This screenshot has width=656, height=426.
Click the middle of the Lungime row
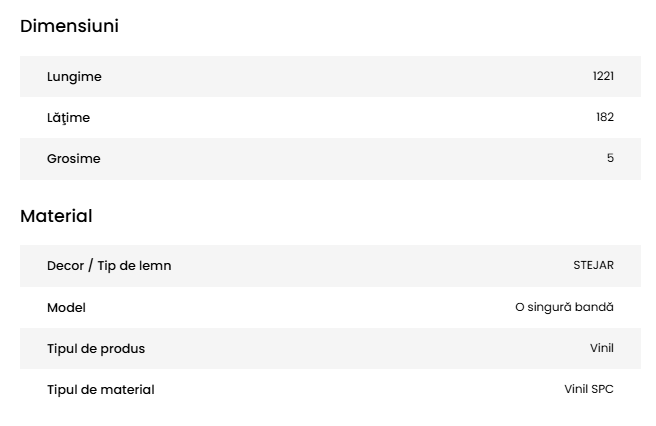point(330,77)
